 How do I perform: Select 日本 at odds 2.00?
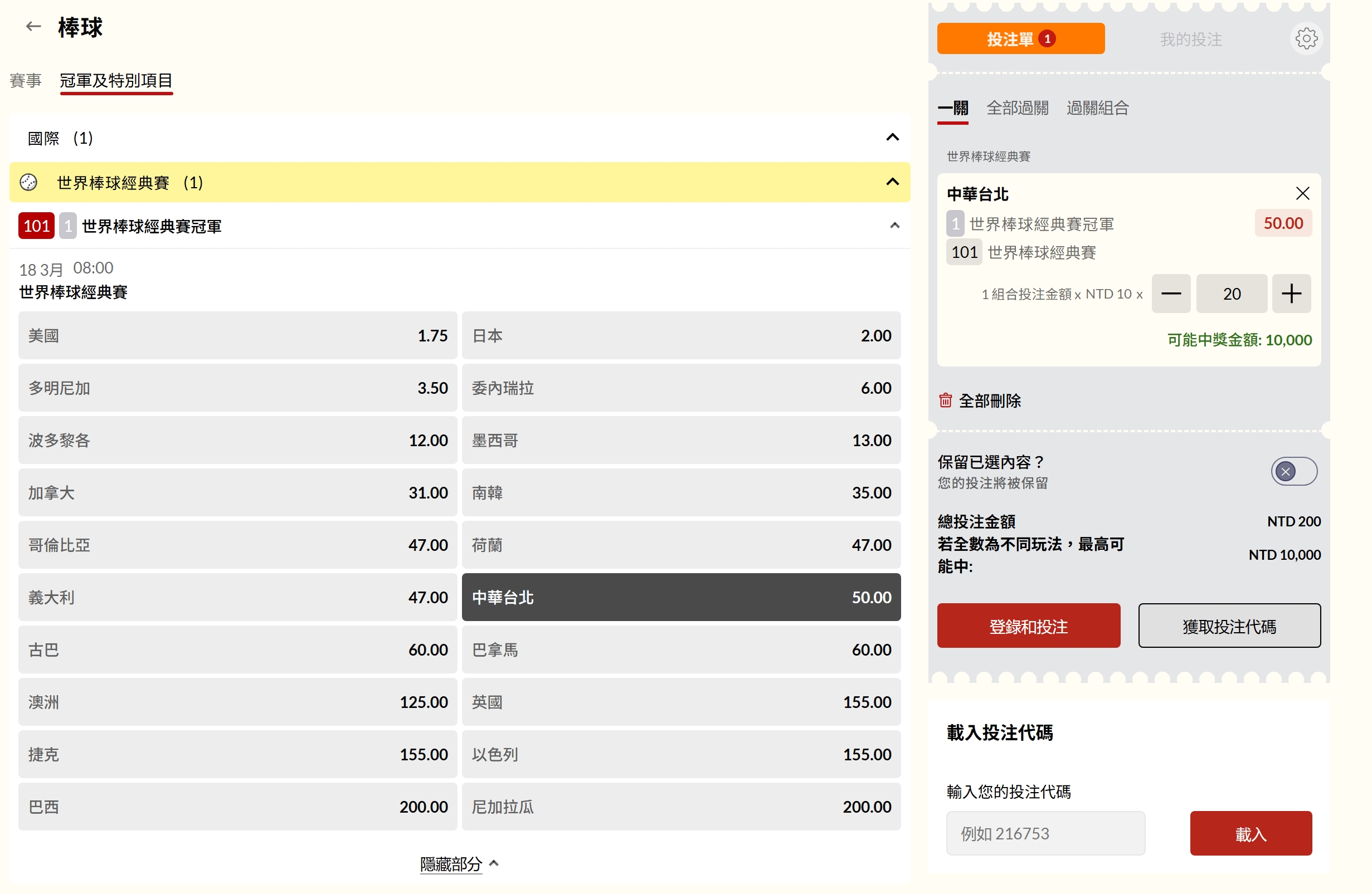pos(681,336)
